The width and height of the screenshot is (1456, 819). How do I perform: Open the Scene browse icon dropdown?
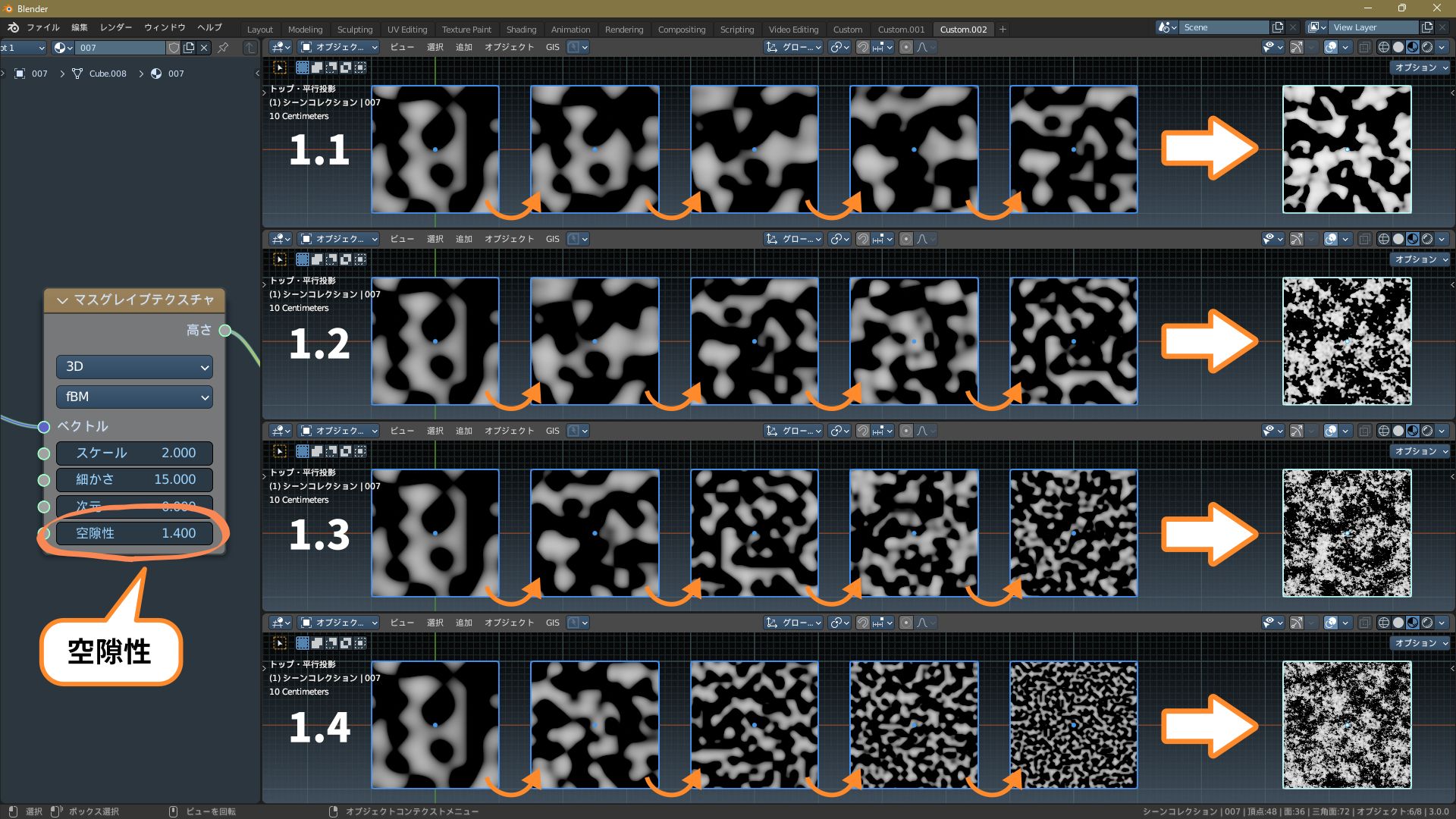(1168, 27)
